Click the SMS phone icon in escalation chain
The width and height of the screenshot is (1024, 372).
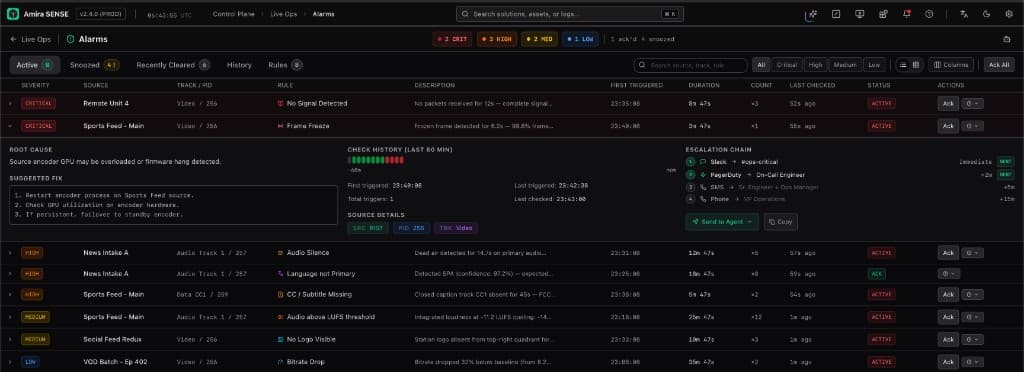click(x=703, y=187)
